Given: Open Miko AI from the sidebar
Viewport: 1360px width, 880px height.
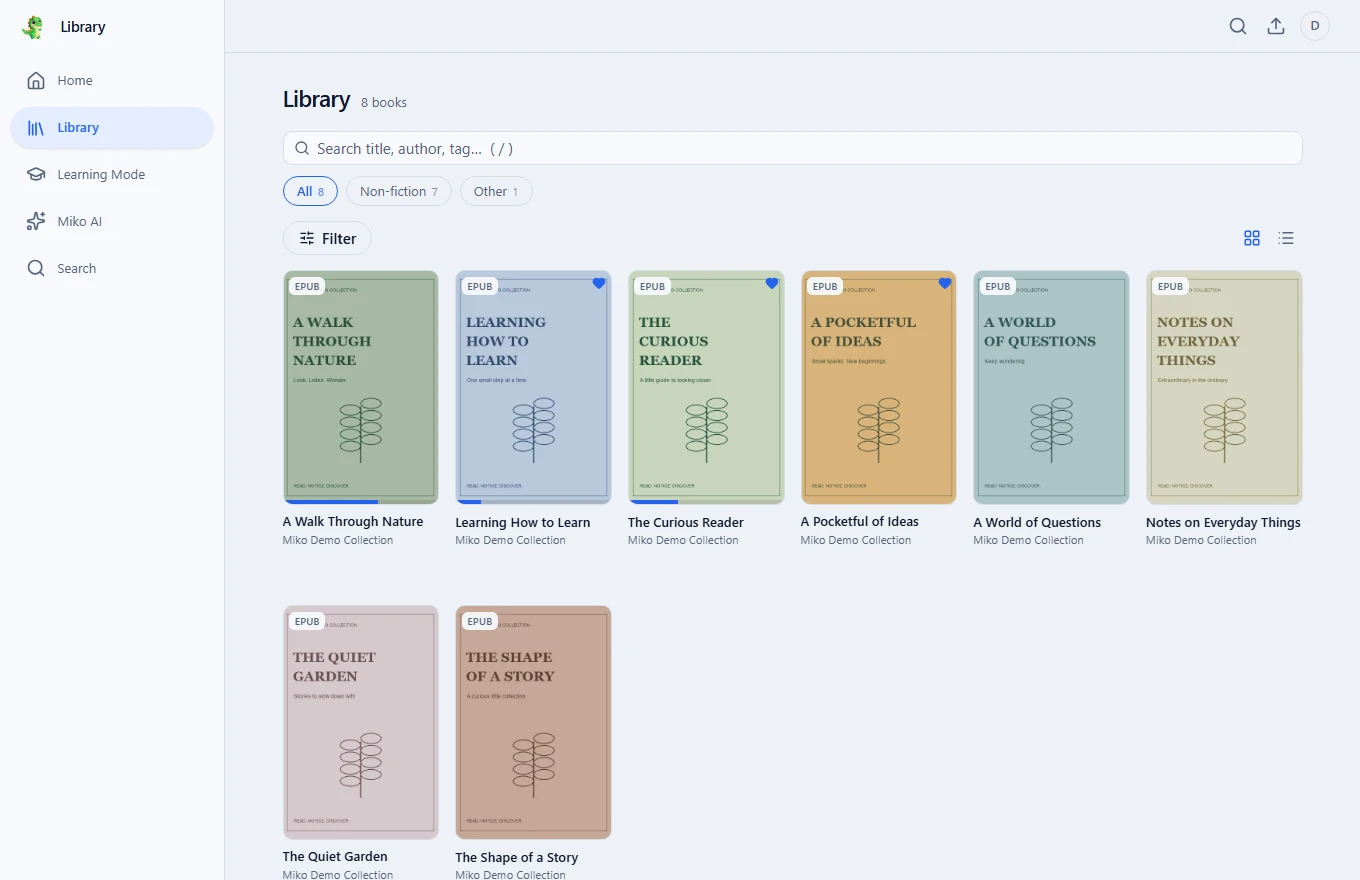Looking at the screenshot, I should (112, 222).
